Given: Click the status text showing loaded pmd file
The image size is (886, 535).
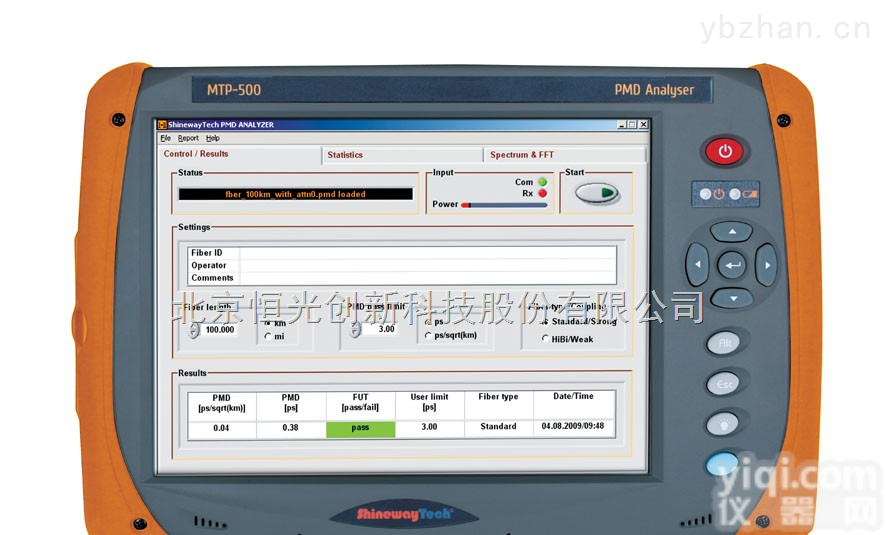Looking at the screenshot, I should click(x=296, y=194).
